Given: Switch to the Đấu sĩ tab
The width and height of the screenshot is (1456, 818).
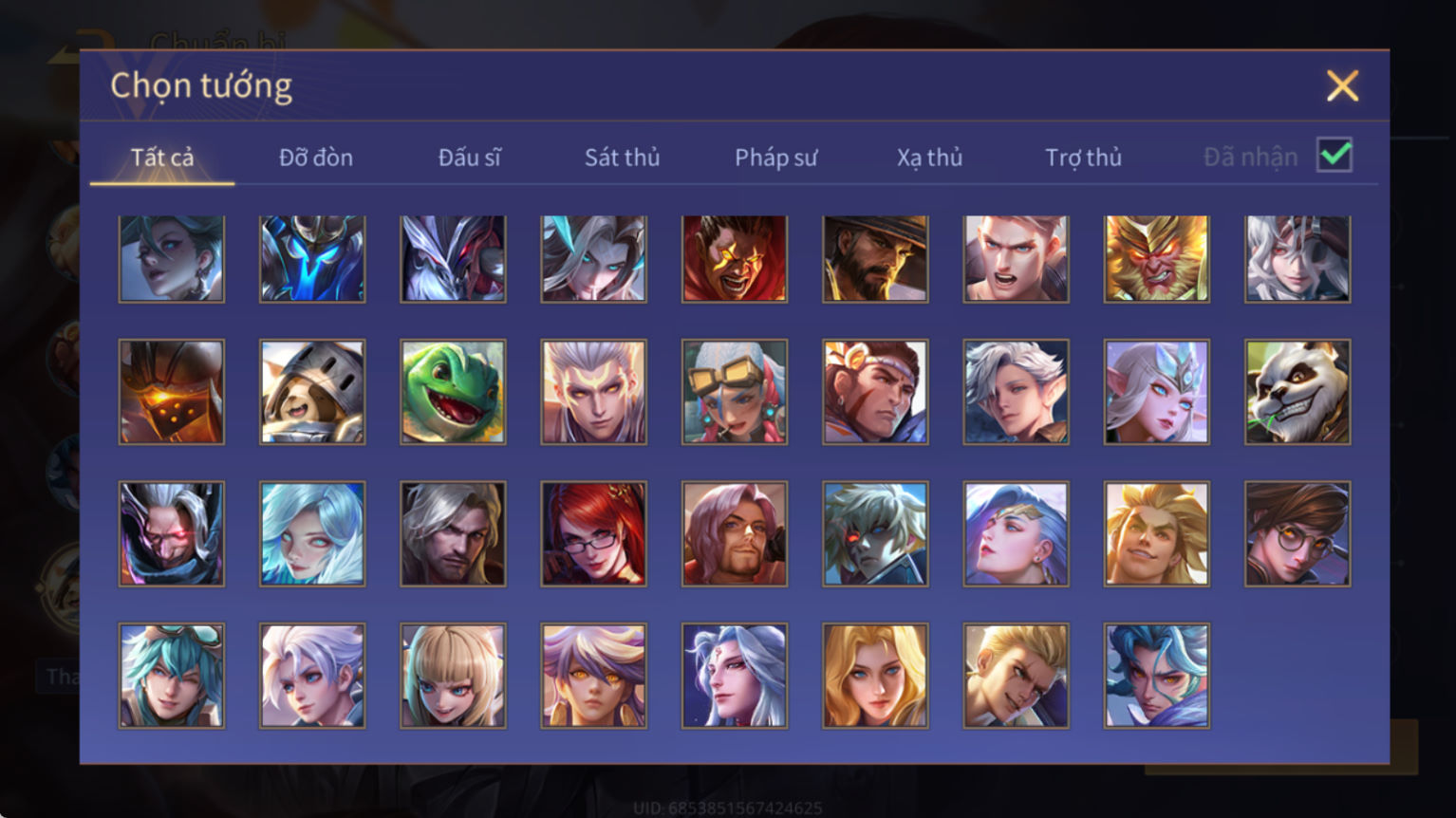Looking at the screenshot, I should (469, 158).
